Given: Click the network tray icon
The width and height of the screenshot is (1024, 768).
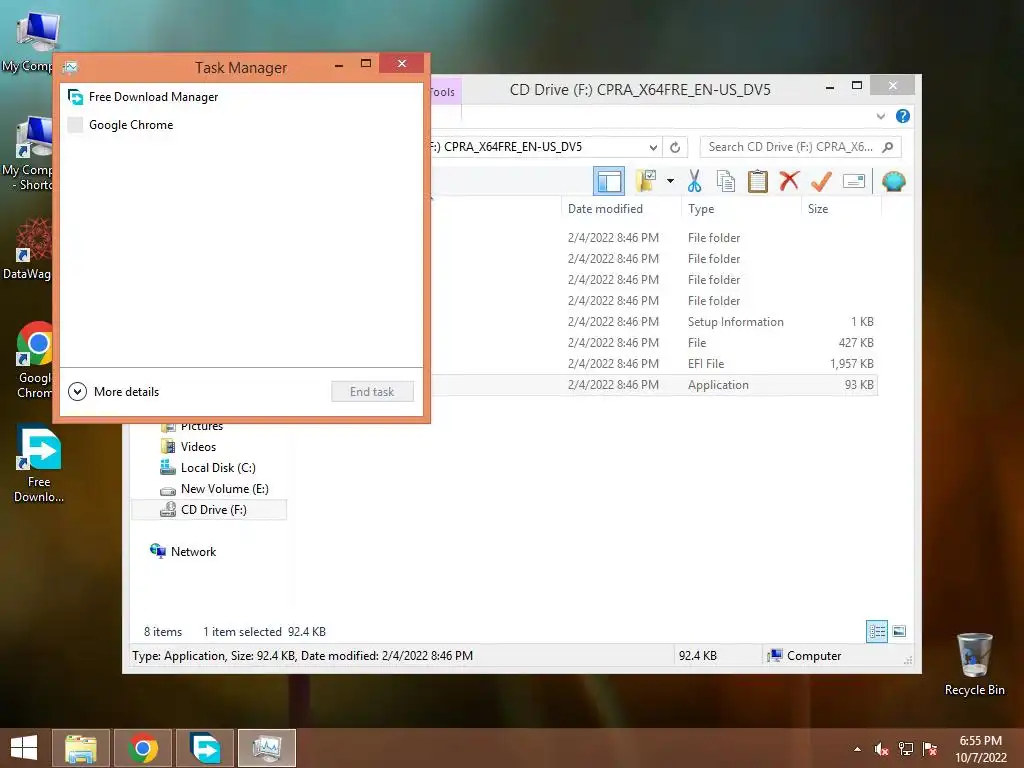Looking at the screenshot, I should (x=906, y=749).
